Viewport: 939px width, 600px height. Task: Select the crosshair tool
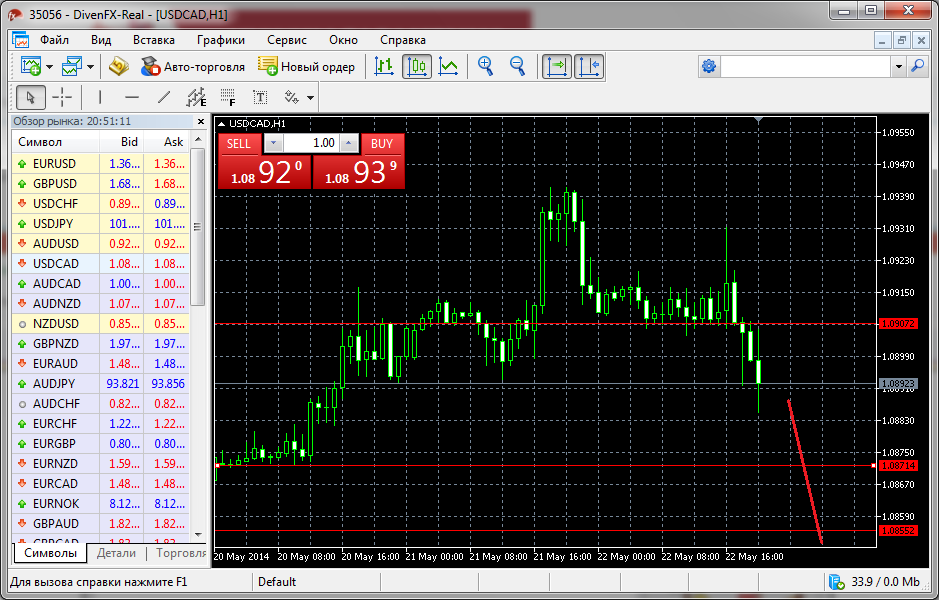click(x=62, y=97)
